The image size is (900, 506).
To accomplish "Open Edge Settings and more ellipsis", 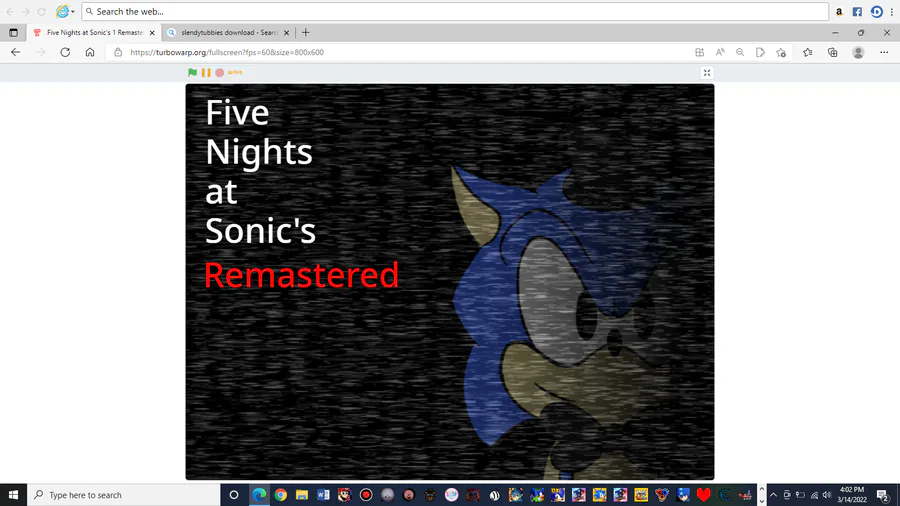I will (x=884, y=52).
